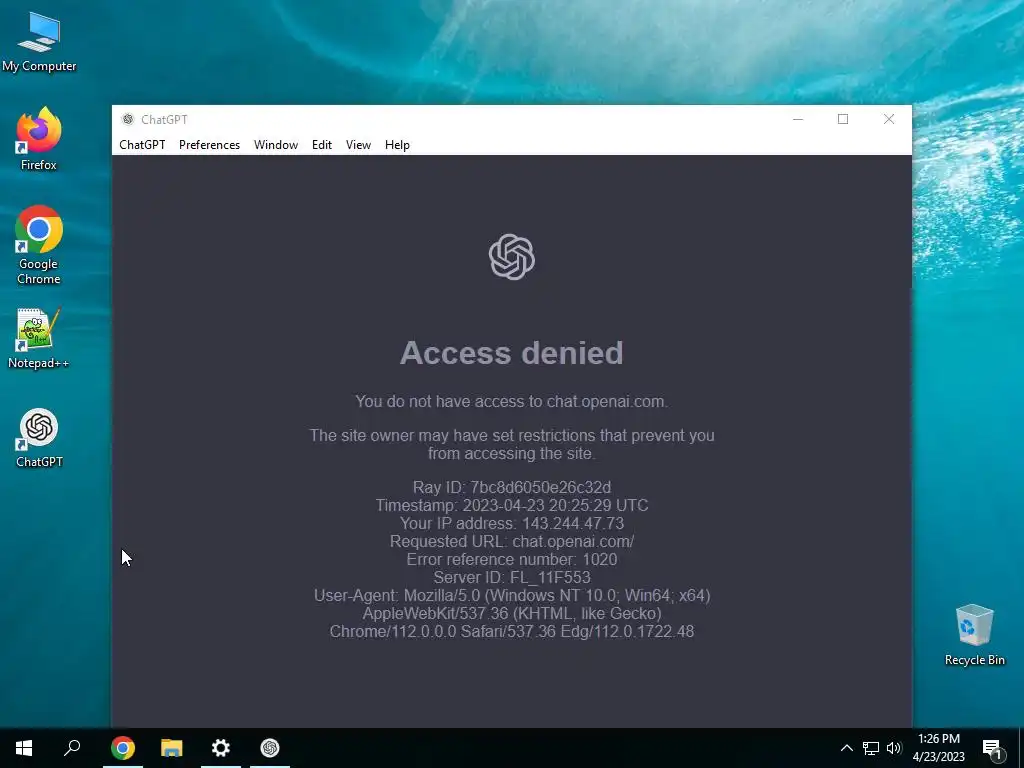The width and height of the screenshot is (1024, 768).
Task: Select the Firefox desktop shortcut
Action: 39,138
